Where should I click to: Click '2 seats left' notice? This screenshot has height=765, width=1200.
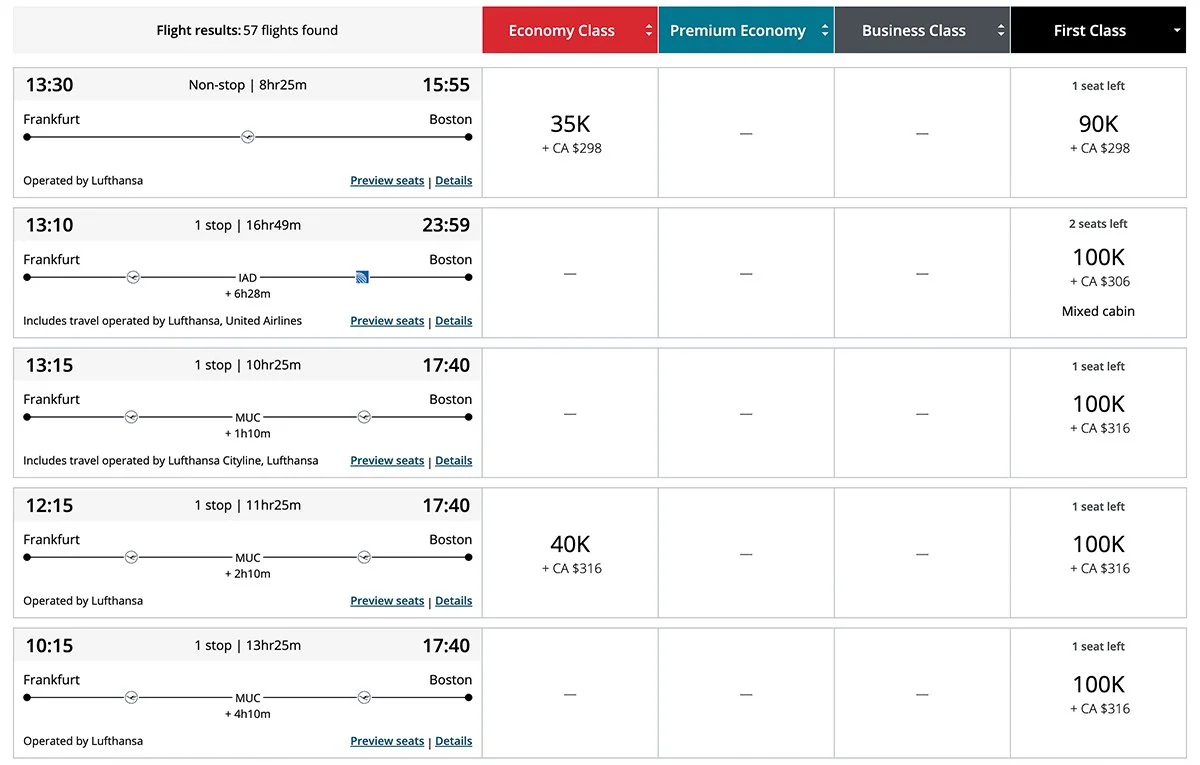pos(1098,224)
